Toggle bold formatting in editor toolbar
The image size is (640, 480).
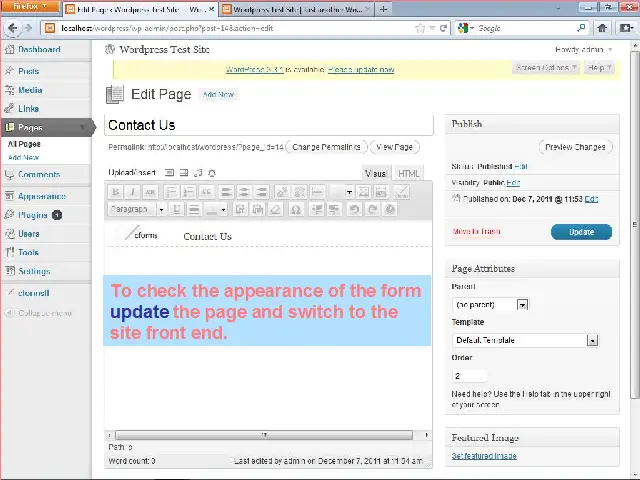tap(116, 192)
